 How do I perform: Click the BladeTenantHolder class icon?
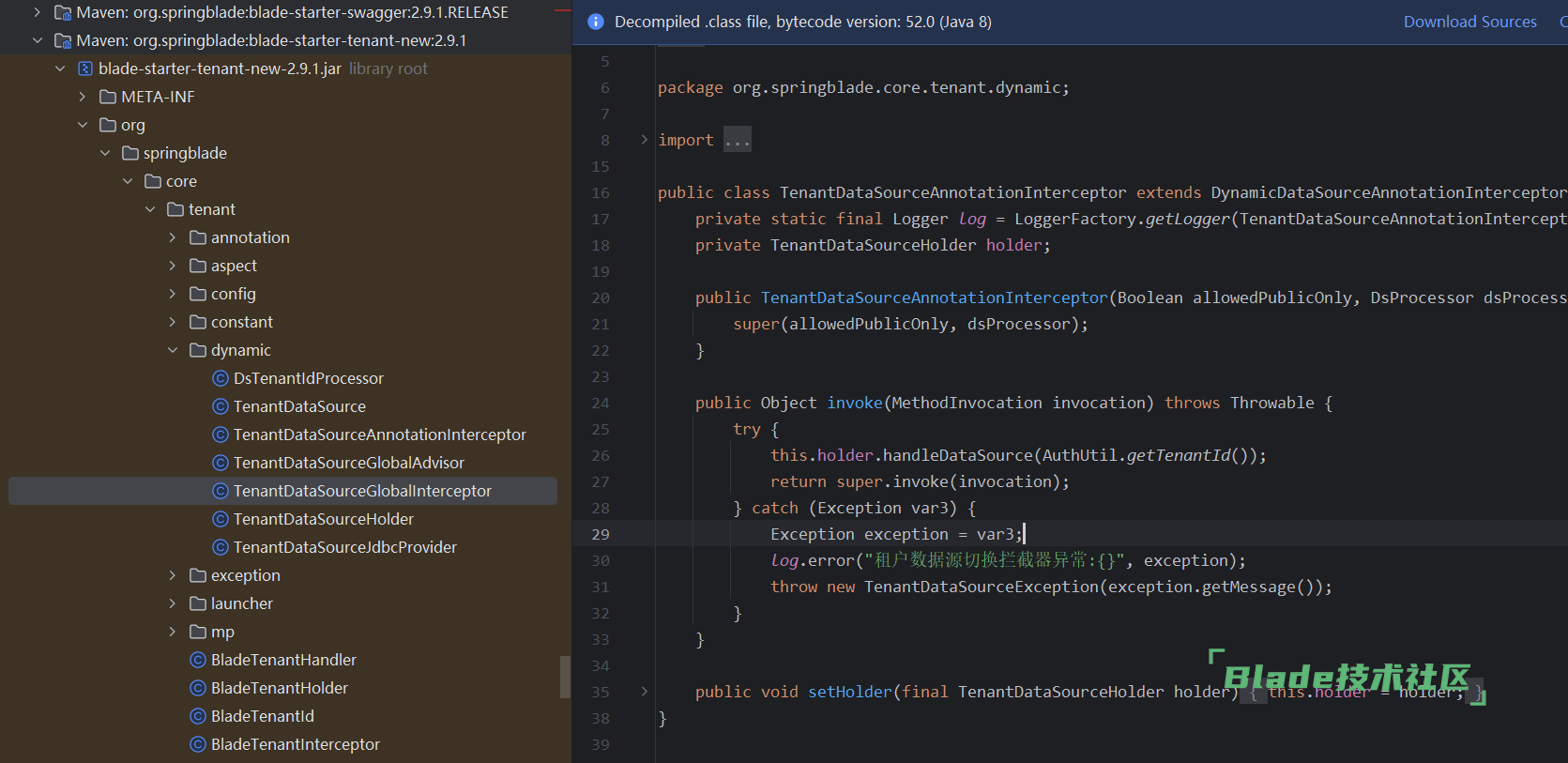pyautogui.click(x=198, y=688)
